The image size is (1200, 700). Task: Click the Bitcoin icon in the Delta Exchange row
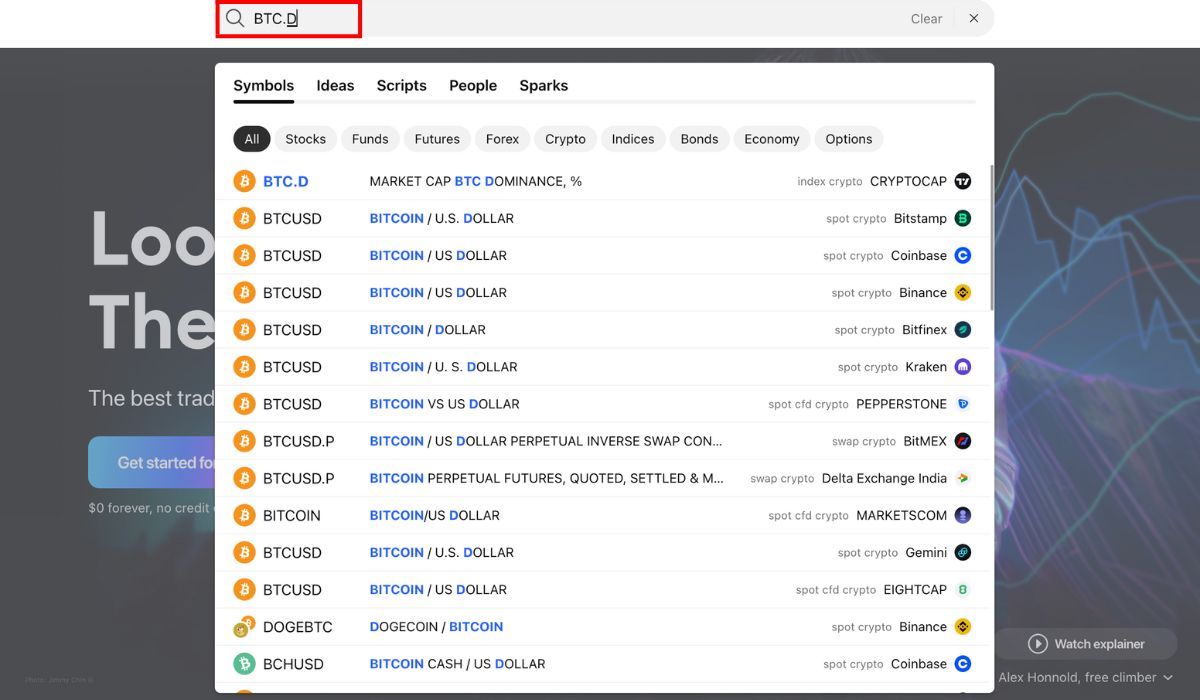(x=244, y=478)
